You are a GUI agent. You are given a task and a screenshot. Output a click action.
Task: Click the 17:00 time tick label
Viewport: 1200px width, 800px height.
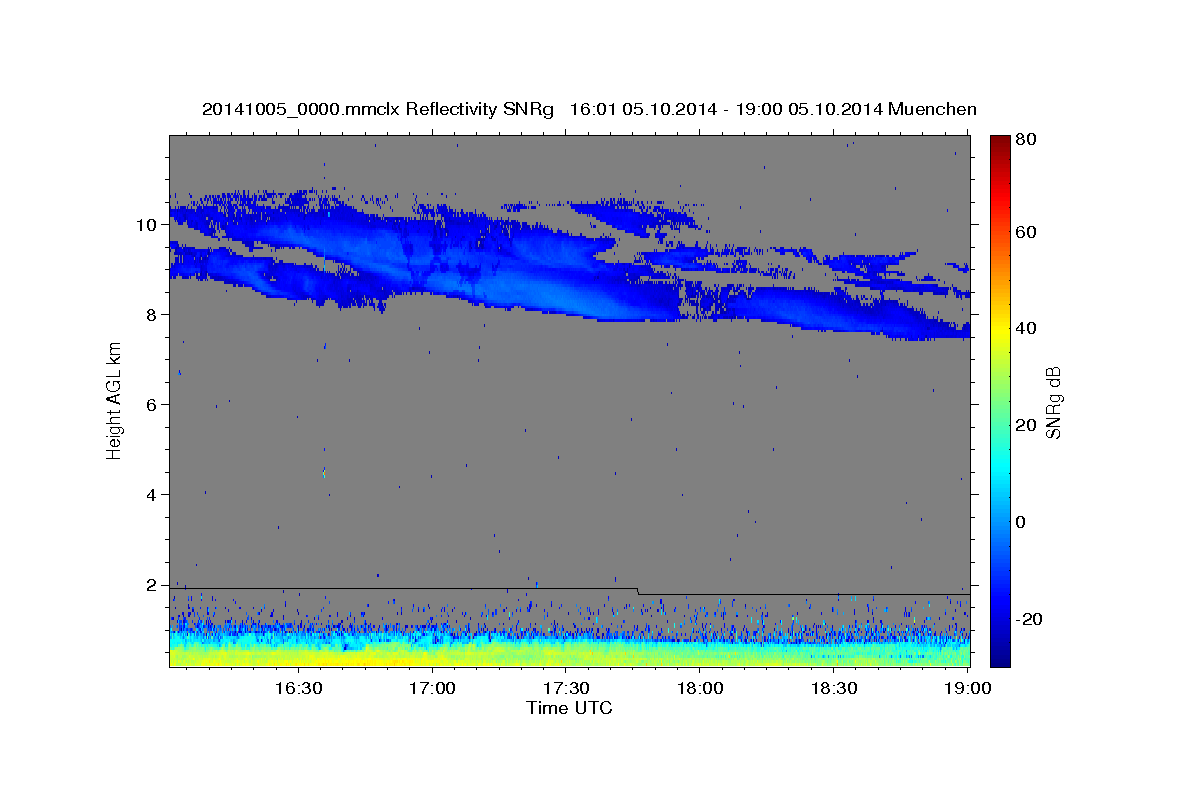[432, 689]
